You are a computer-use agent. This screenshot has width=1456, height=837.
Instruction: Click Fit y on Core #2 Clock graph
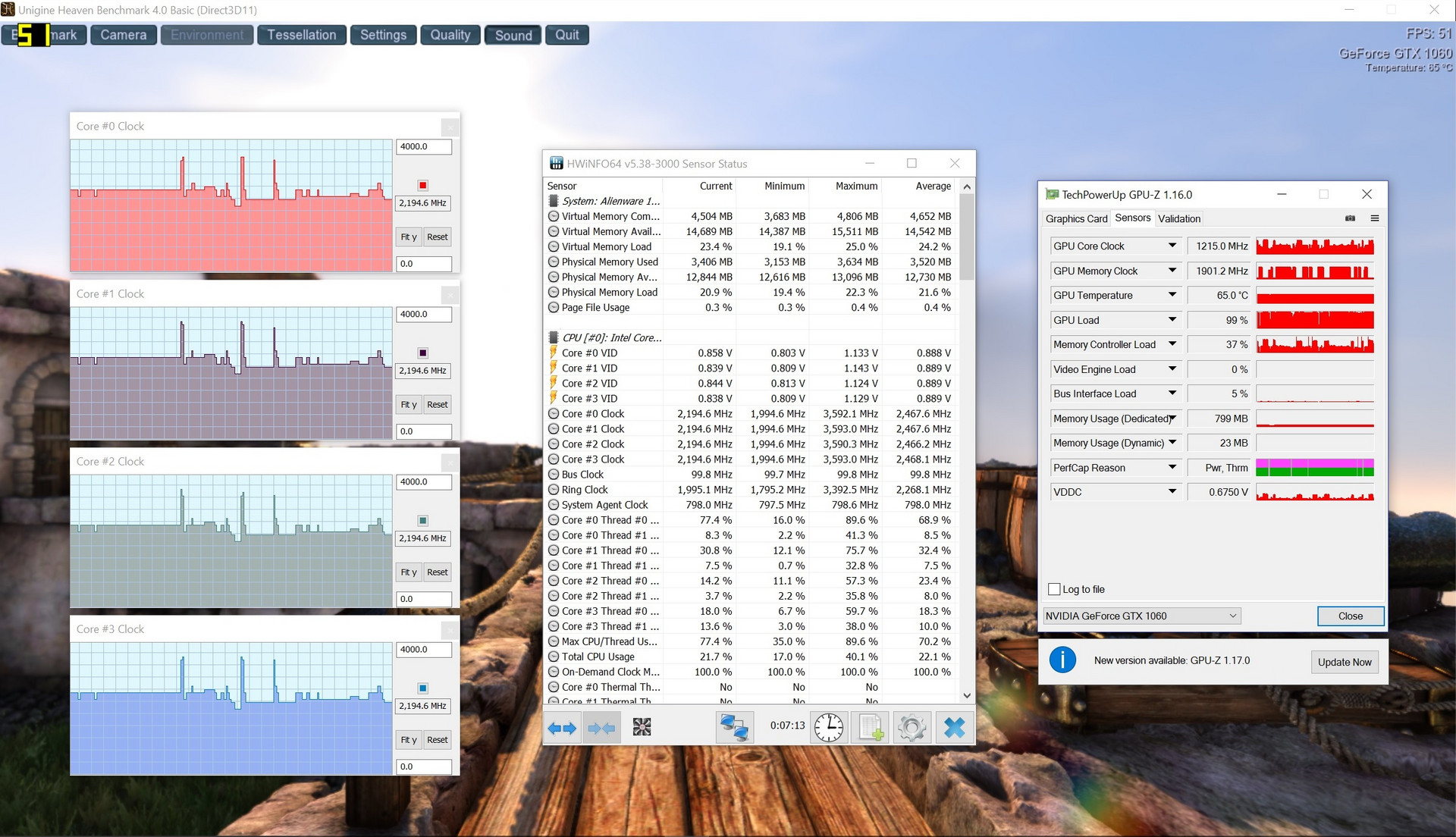[409, 572]
